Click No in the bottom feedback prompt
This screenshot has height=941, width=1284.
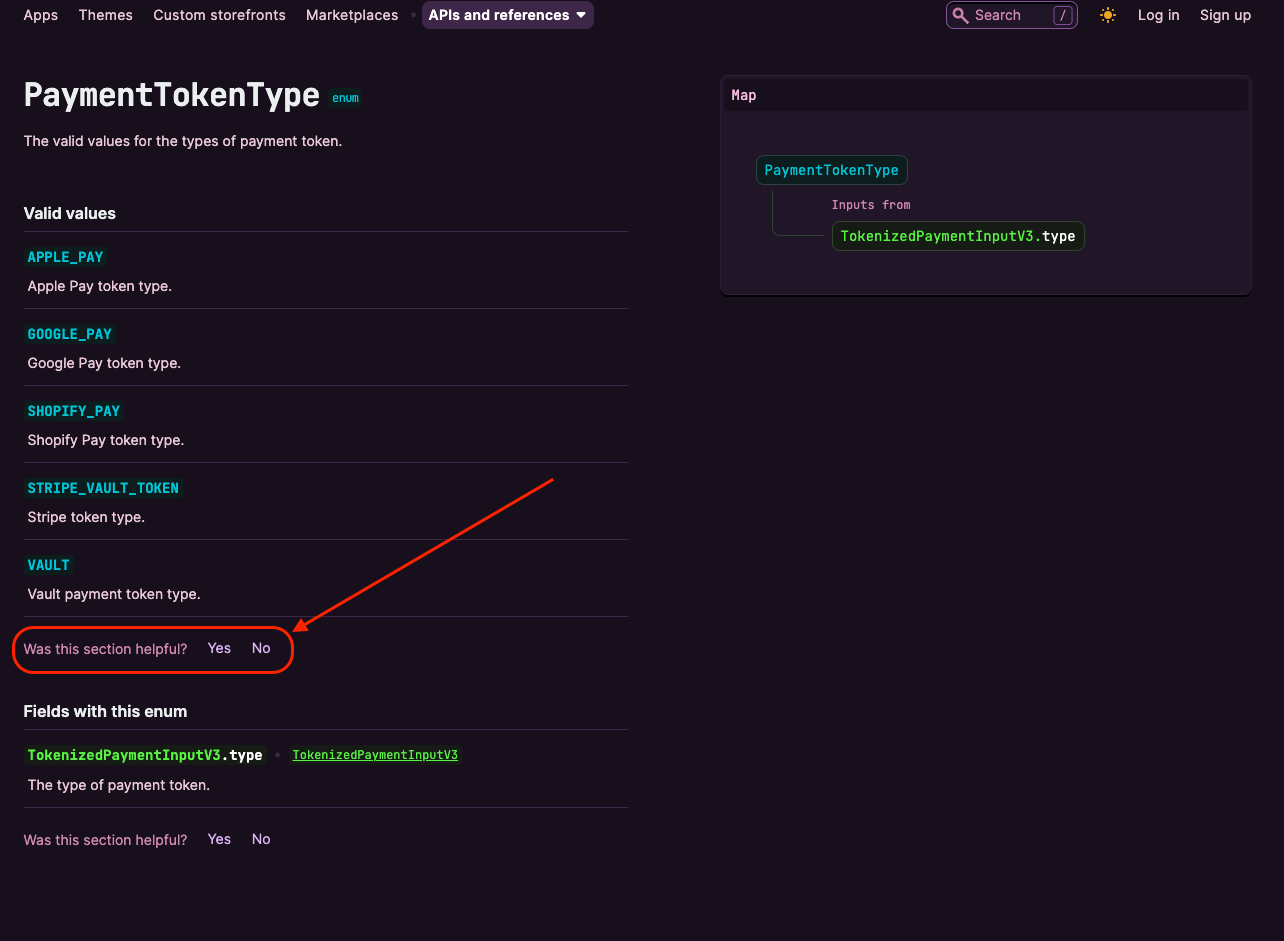tap(260, 839)
